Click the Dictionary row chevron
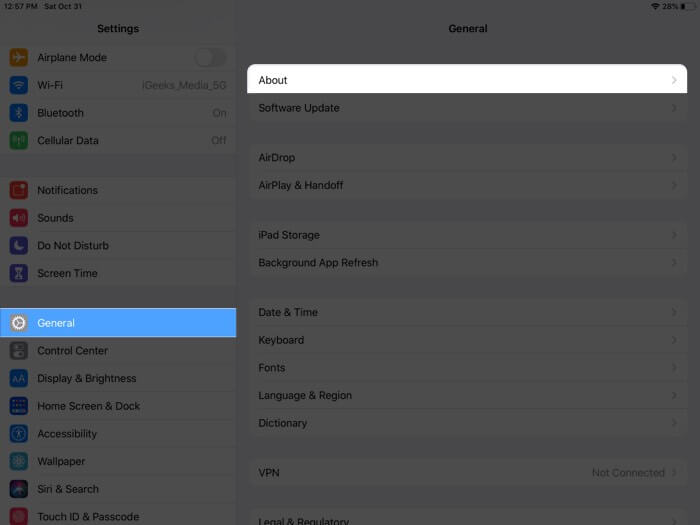 (x=674, y=423)
